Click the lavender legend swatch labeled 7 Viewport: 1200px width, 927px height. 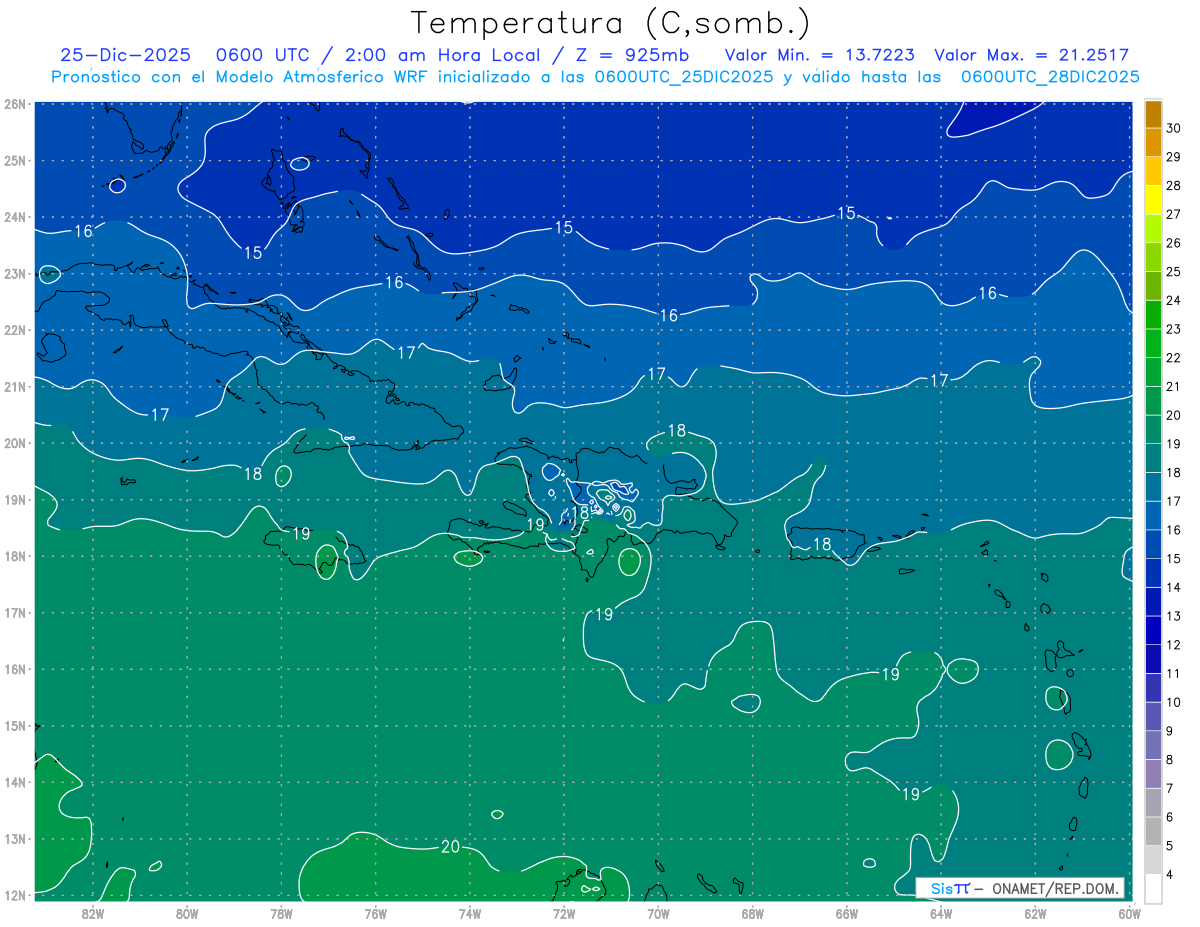[1153, 775]
